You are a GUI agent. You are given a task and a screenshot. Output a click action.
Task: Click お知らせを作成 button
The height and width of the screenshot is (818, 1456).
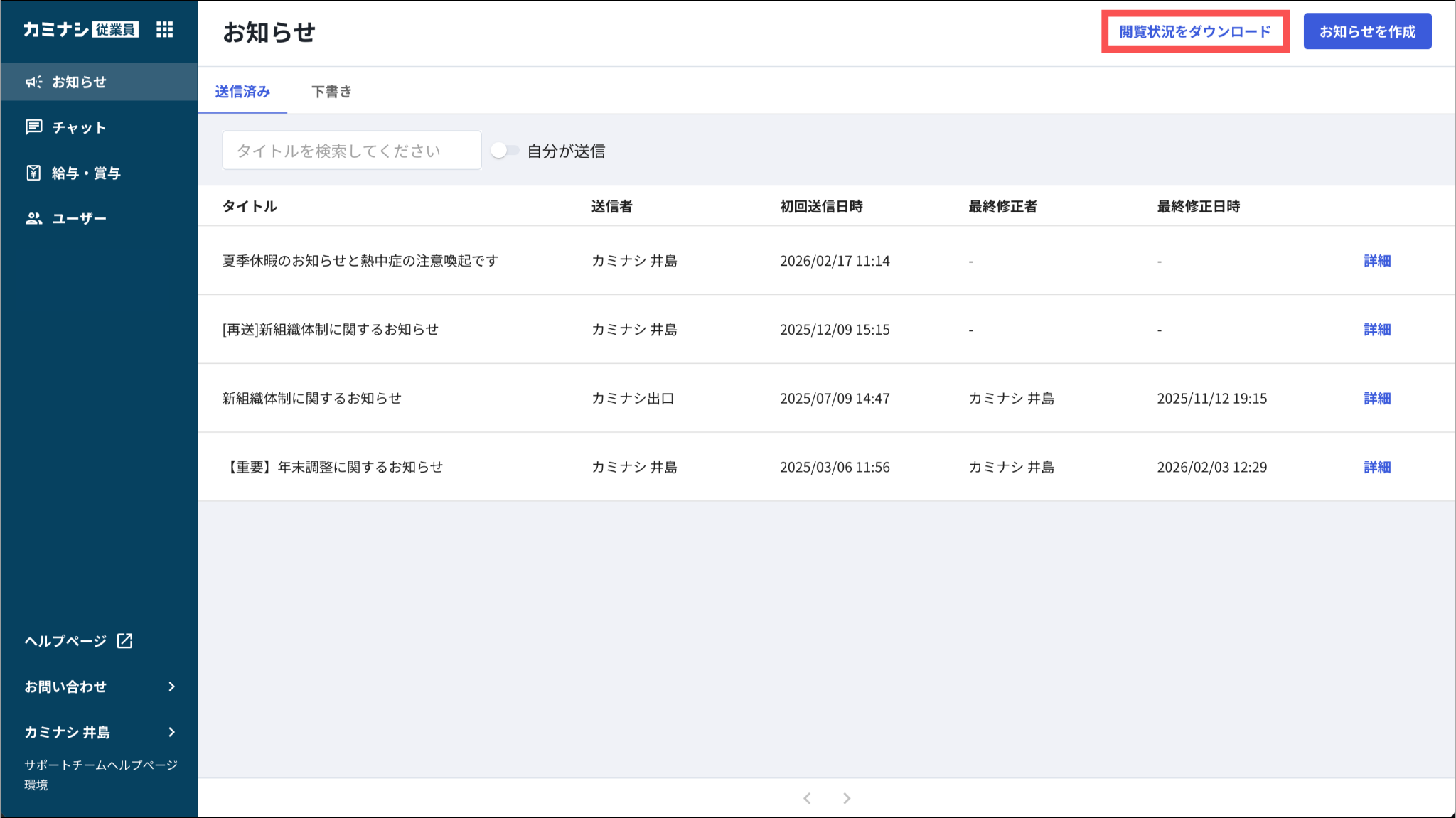[x=1367, y=31]
